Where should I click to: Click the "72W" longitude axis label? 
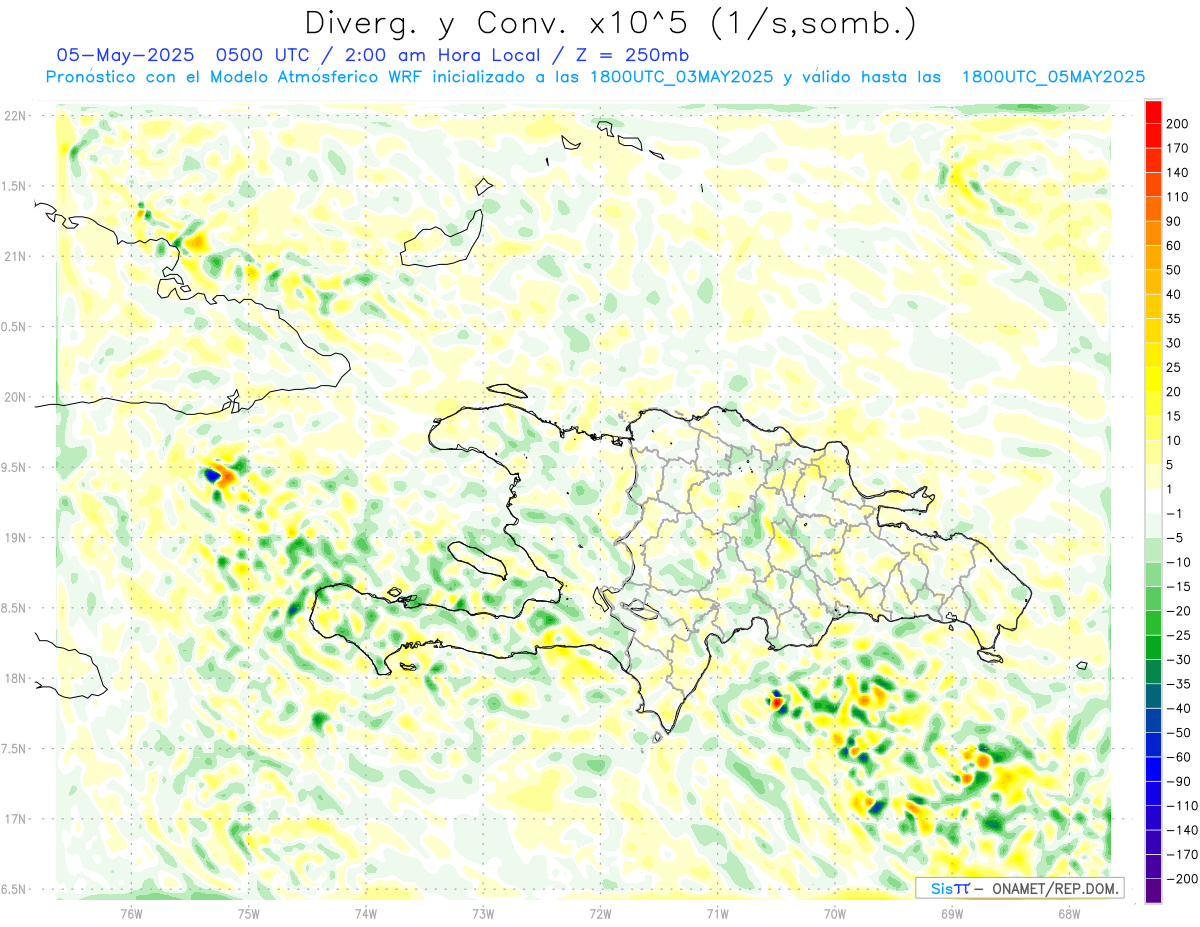pos(600,912)
